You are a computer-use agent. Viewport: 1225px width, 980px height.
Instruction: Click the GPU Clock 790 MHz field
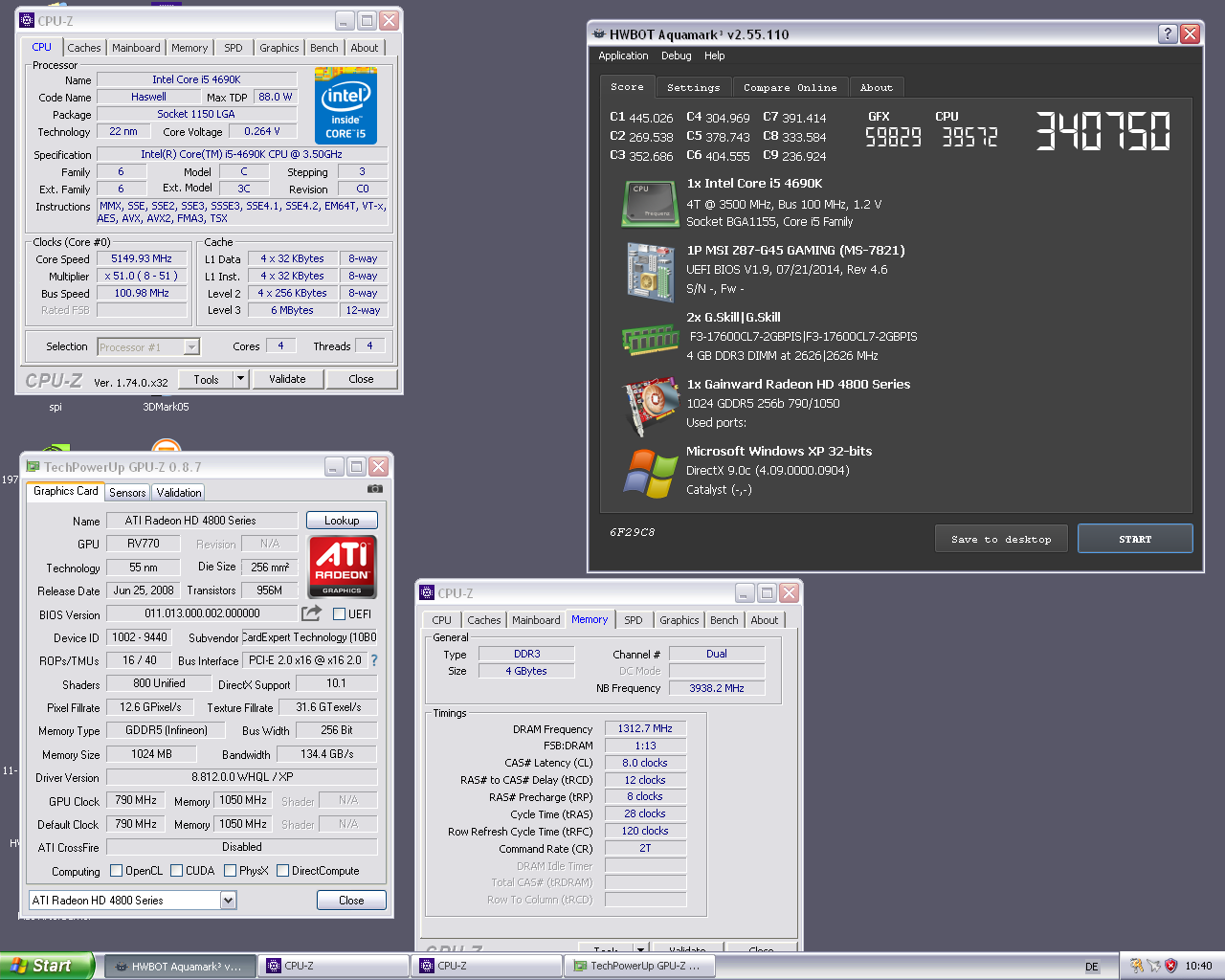136,800
